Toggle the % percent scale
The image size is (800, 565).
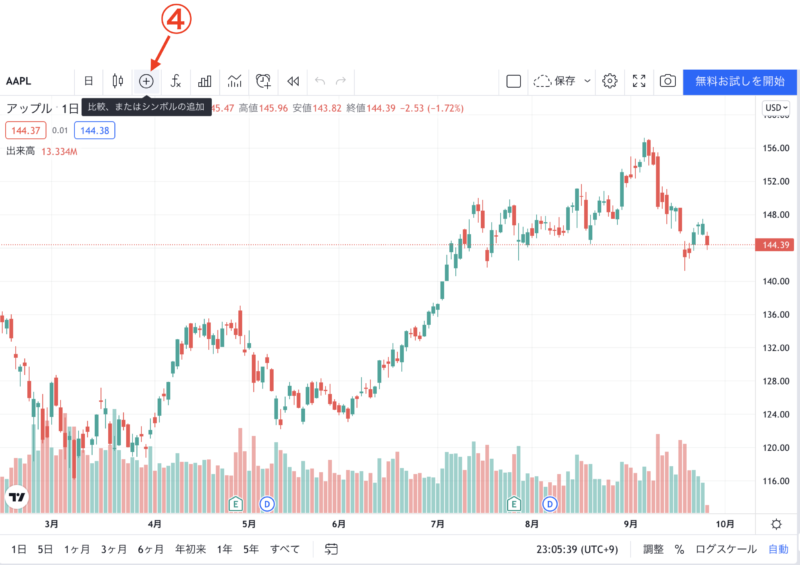tap(679, 550)
